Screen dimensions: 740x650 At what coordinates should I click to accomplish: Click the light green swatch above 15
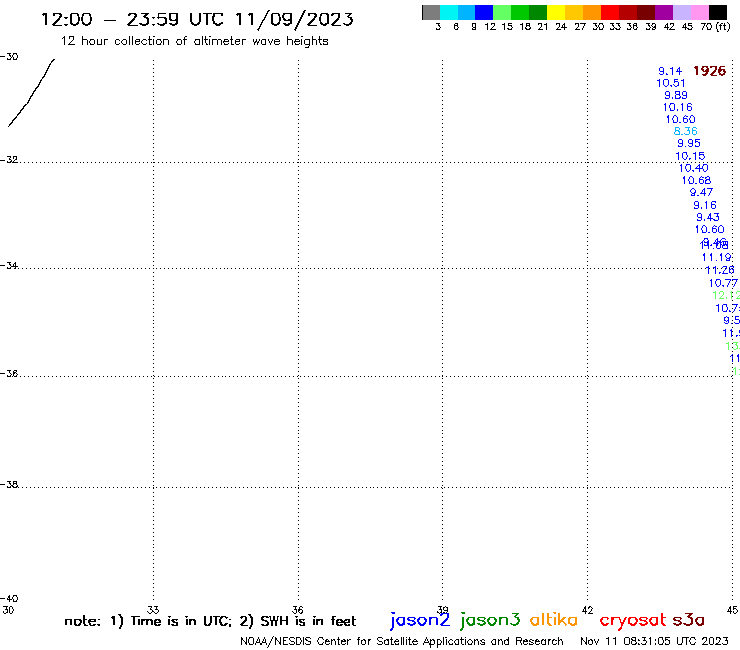[x=502, y=12]
